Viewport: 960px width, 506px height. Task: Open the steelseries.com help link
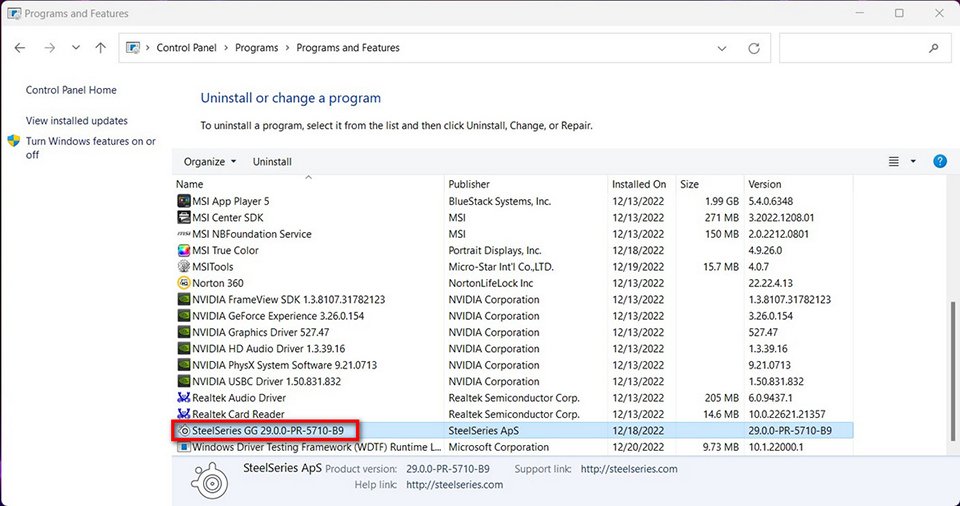(454, 485)
